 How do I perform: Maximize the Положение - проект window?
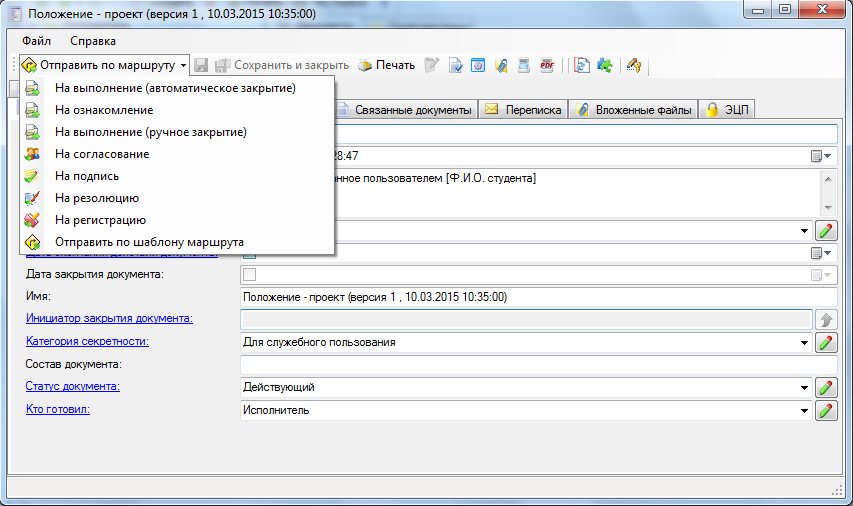click(784, 9)
